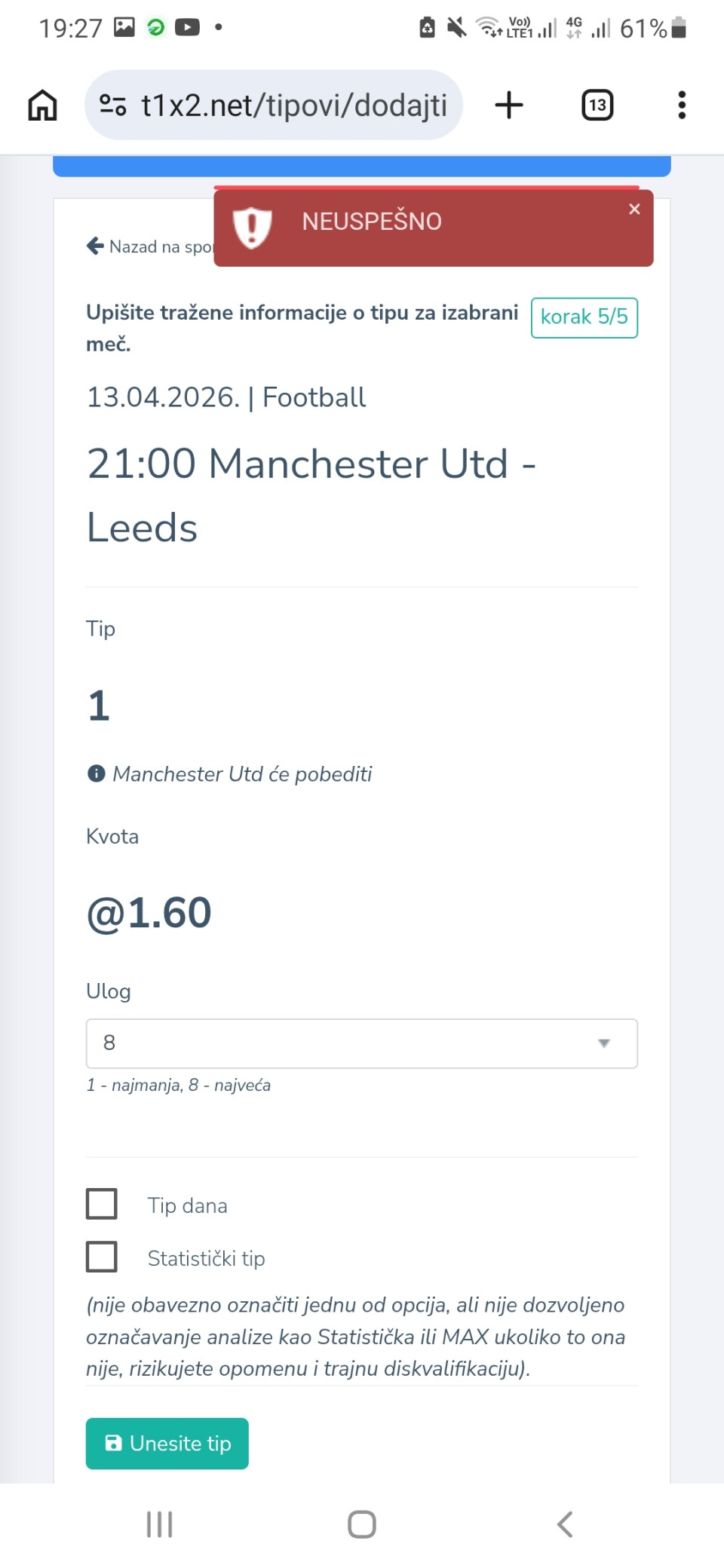The width and height of the screenshot is (724, 1568).
Task: Tap the browser home icon
Action: [43, 105]
